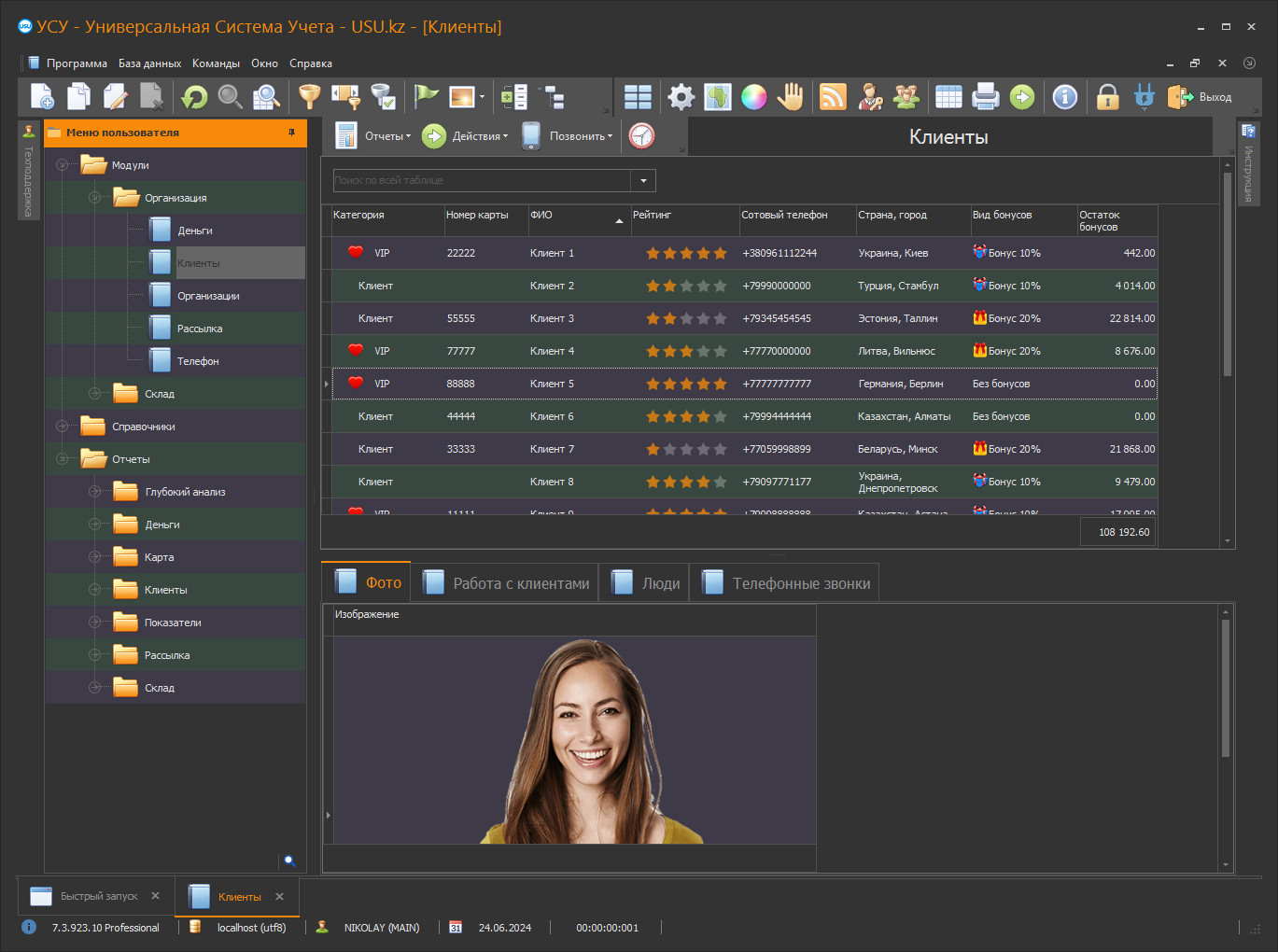Open the color wheel theme picker
This screenshot has width=1278, height=952.
pos(753,97)
